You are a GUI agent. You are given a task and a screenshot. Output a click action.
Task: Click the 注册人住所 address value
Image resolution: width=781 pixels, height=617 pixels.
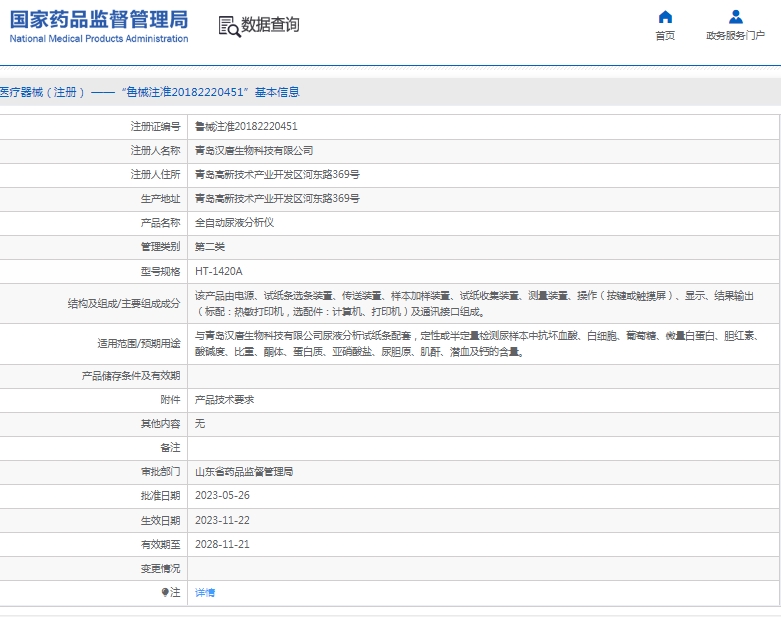pos(277,174)
